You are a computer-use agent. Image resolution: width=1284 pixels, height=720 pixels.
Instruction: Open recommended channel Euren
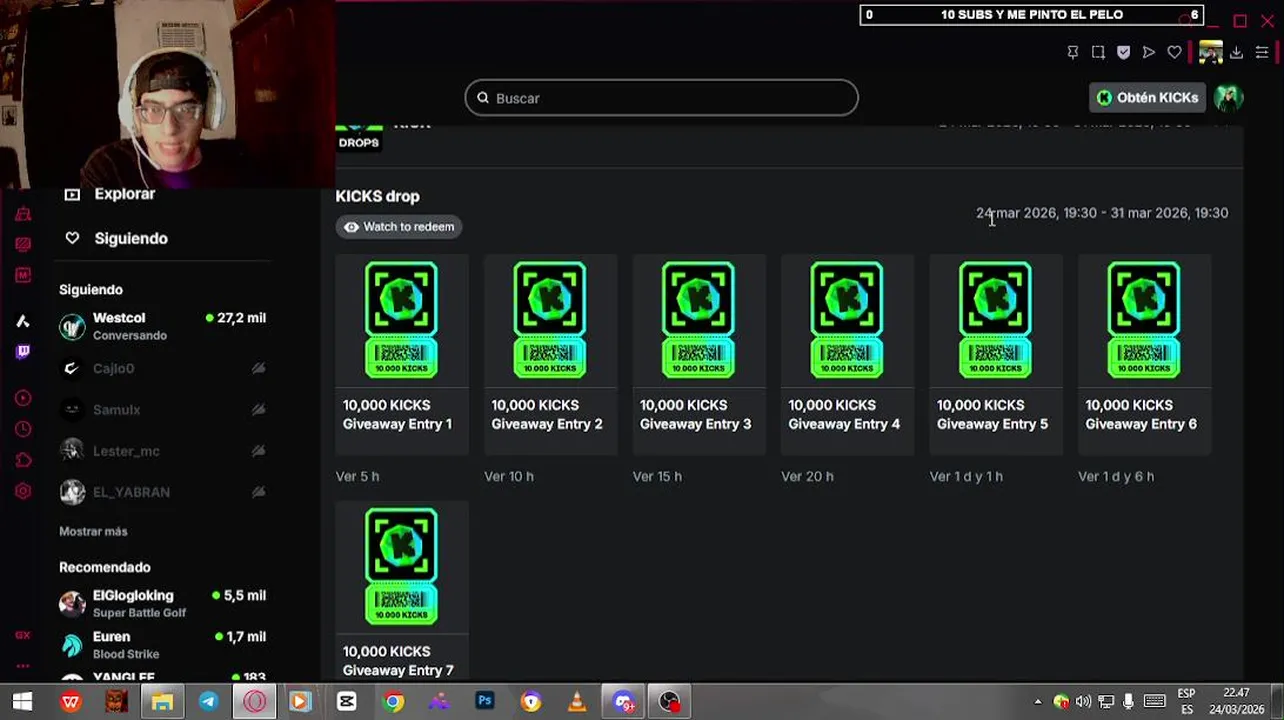tap(163, 645)
